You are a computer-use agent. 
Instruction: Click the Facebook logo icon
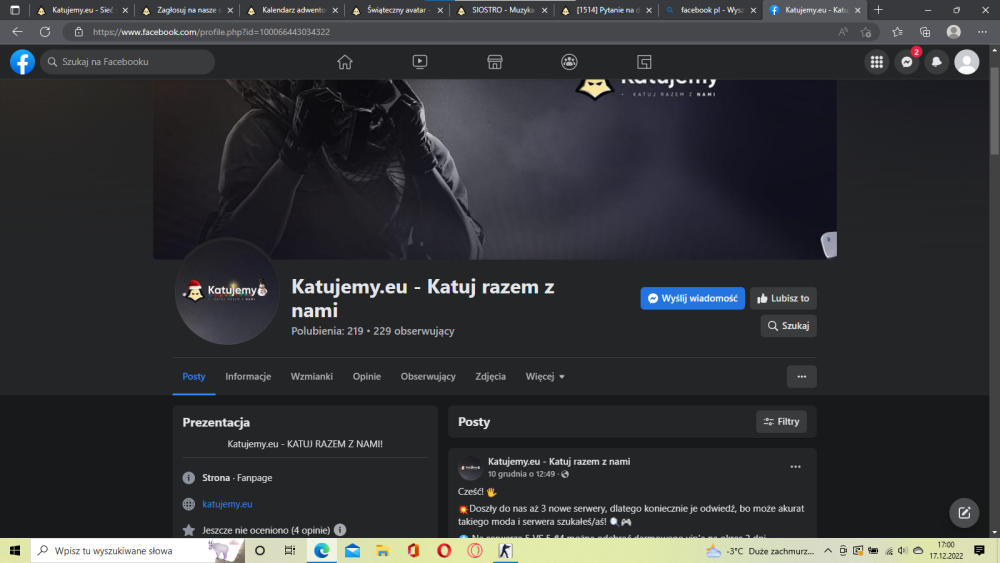point(22,62)
